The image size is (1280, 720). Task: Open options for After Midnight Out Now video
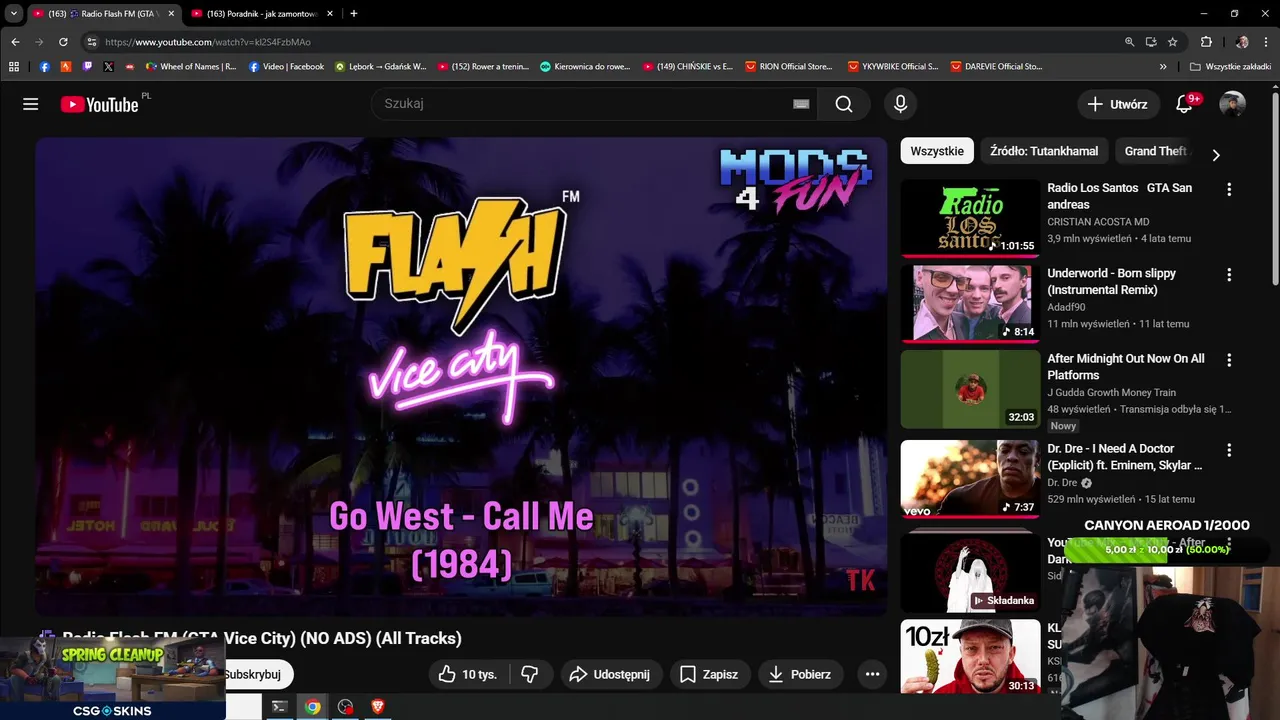(1229, 360)
